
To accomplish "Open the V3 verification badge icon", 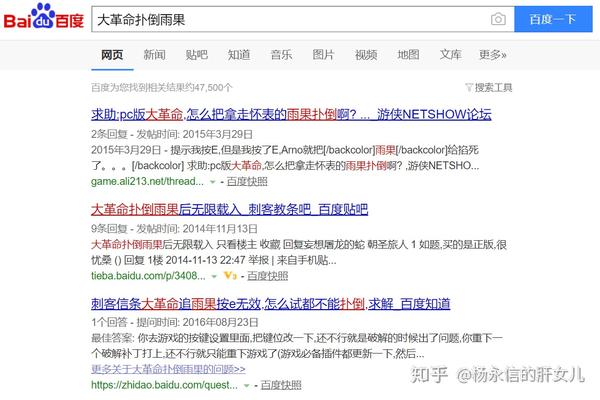I will coord(230,276).
